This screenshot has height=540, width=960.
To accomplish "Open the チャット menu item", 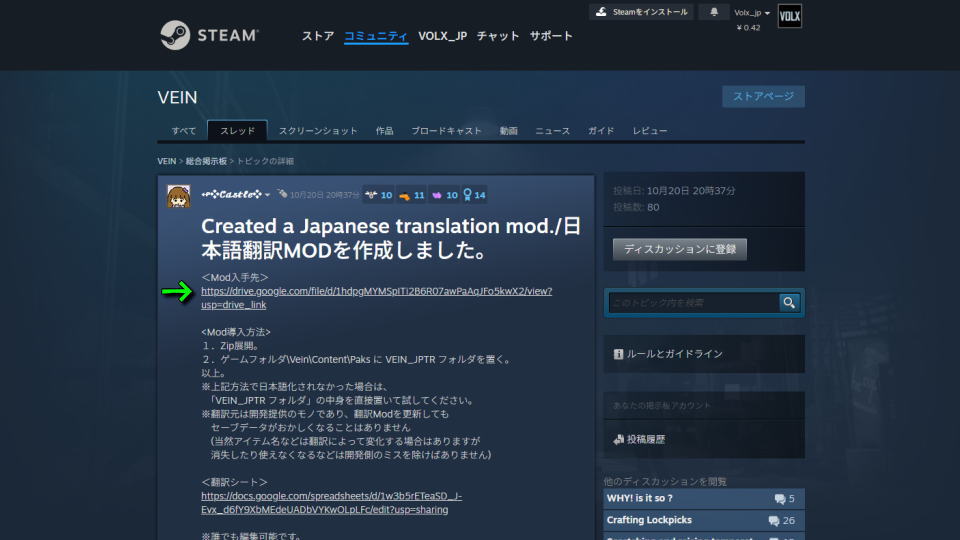I will (498, 36).
